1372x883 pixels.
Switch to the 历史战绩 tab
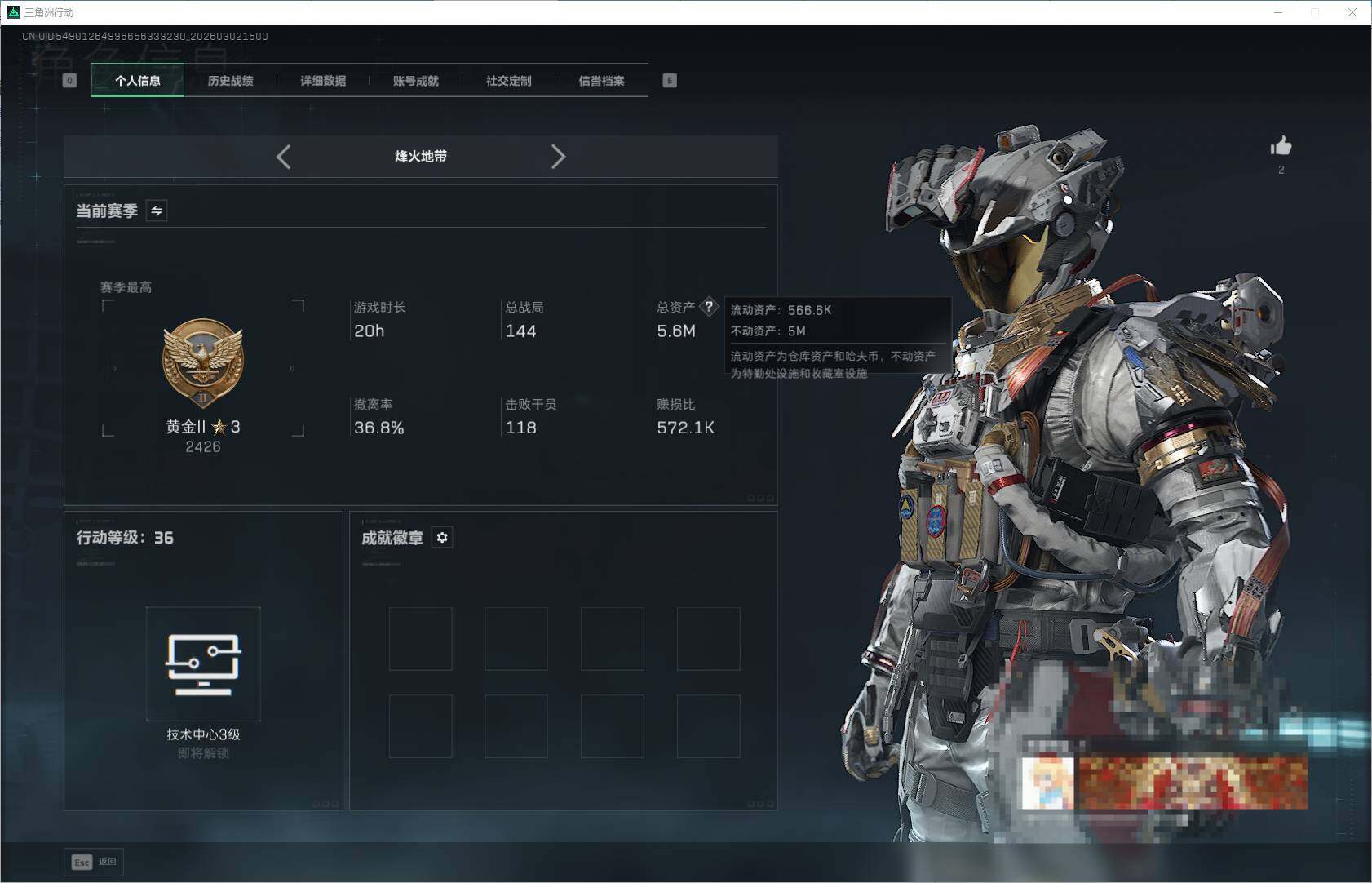(231, 80)
